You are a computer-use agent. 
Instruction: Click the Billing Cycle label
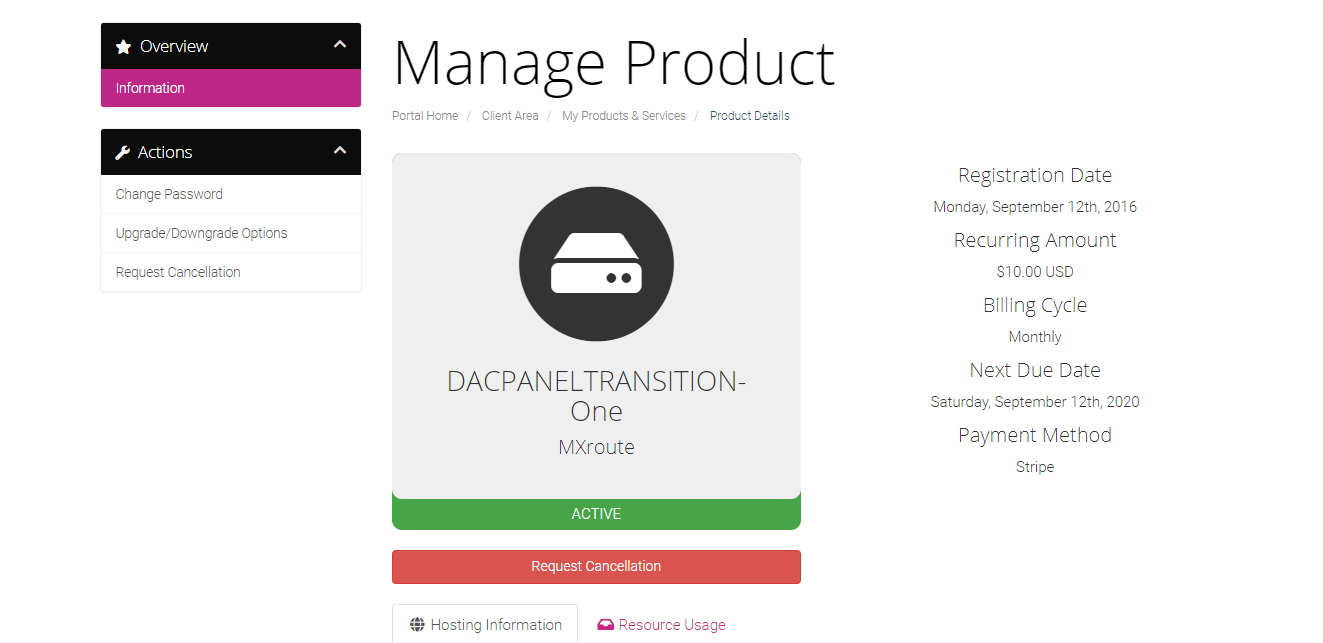tap(1035, 305)
